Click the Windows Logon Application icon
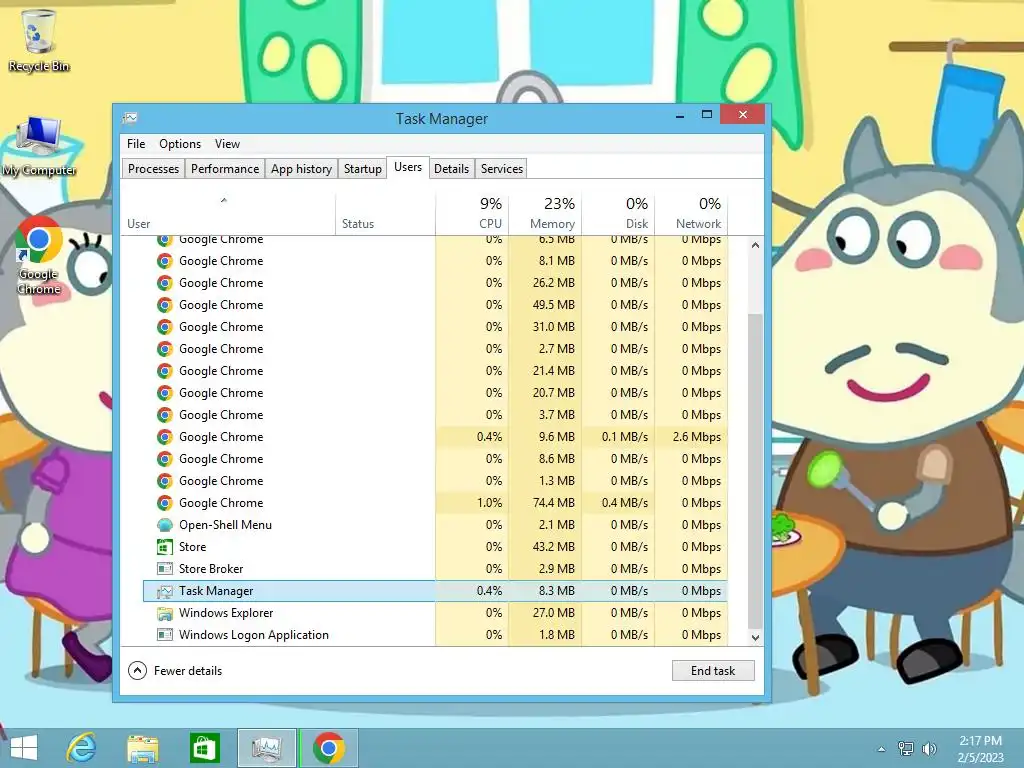This screenshot has height=768, width=1024. pyautogui.click(x=165, y=635)
